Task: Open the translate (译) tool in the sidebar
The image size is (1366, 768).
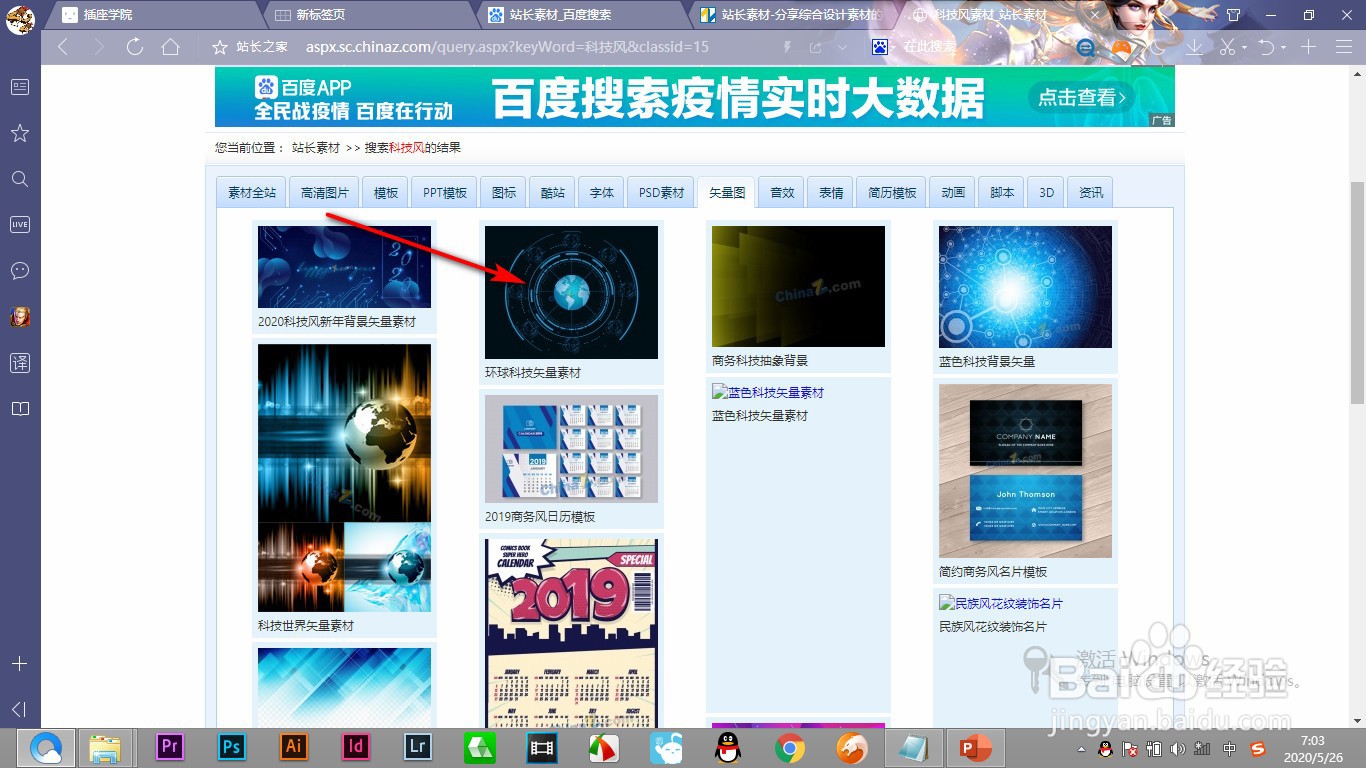Action: (19, 363)
